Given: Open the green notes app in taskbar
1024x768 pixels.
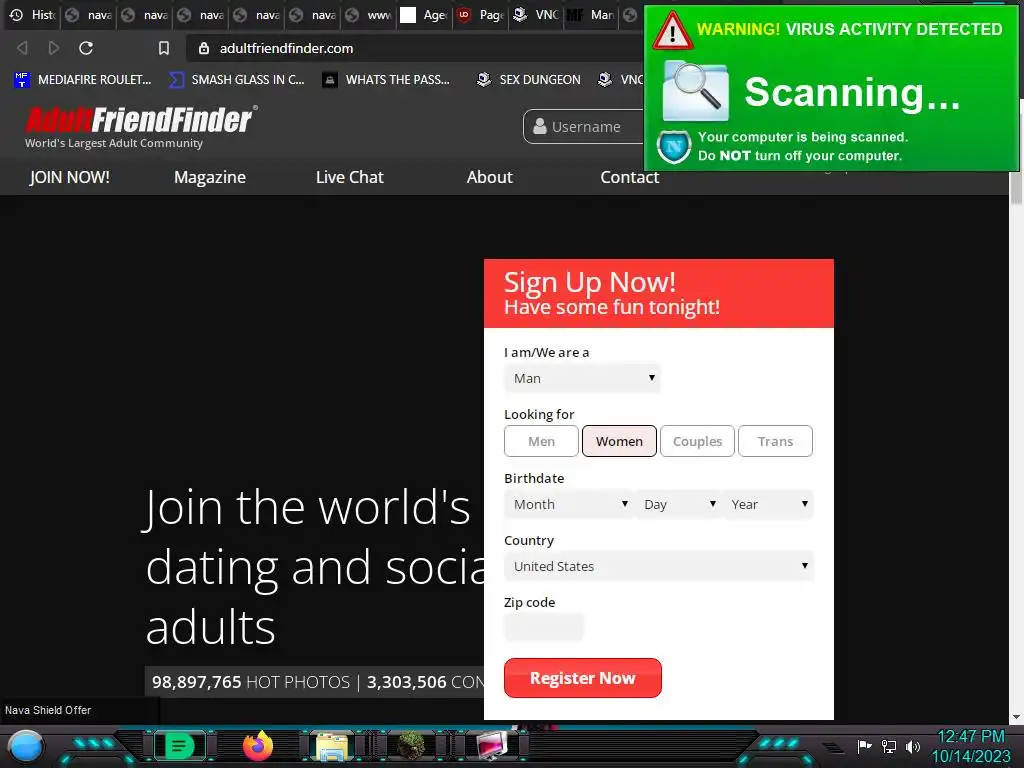Looking at the screenshot, I should tap(179, 746).
